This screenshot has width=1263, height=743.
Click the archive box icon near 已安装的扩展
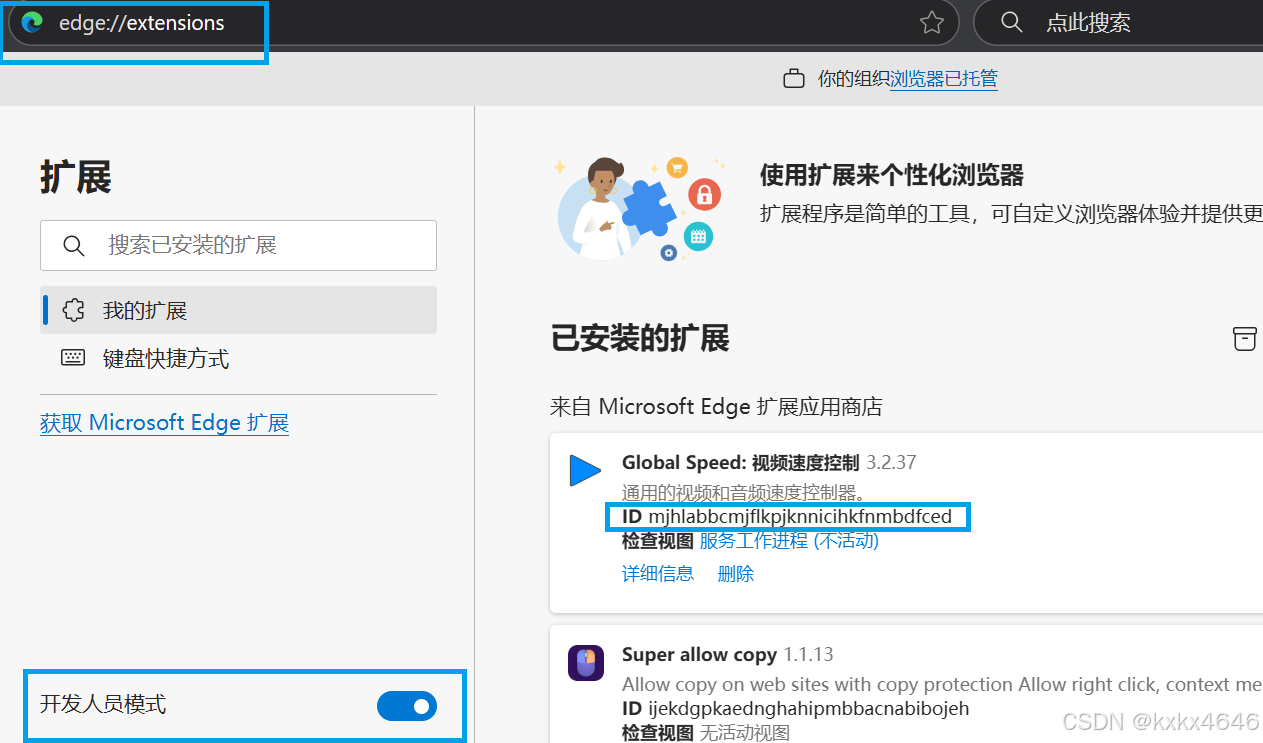click(x=1244, y=339)
